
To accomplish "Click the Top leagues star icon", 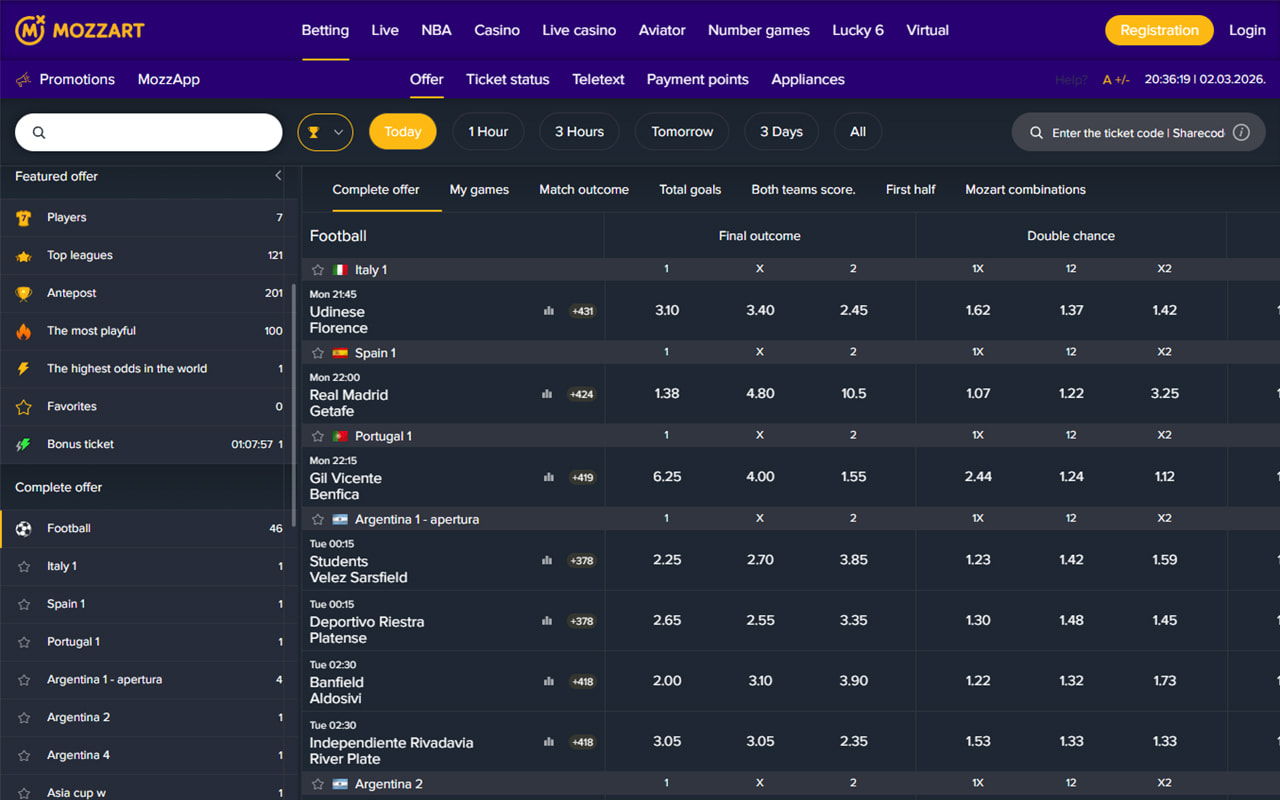I will (24, 255).
